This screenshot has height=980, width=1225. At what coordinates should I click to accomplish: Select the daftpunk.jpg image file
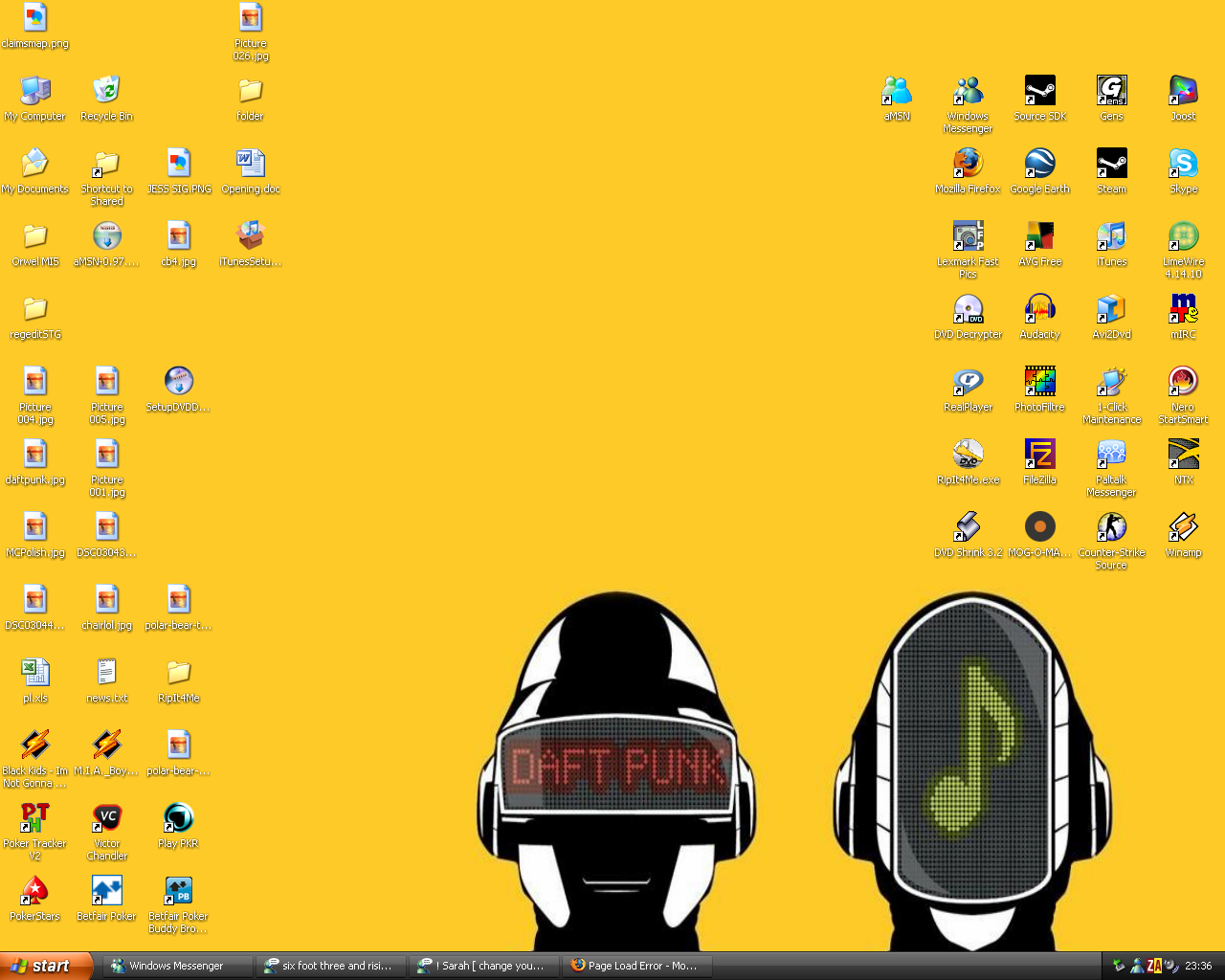pos(34,455)
